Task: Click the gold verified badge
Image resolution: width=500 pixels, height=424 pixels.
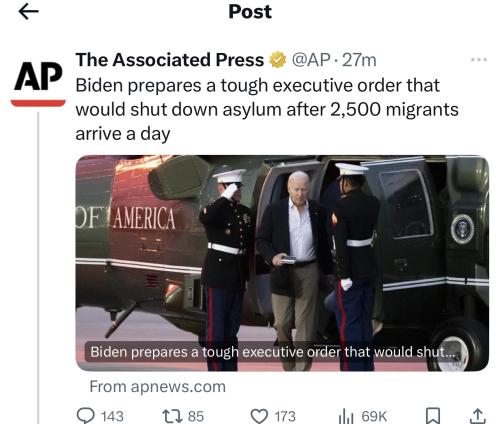Action: [278, 60]
